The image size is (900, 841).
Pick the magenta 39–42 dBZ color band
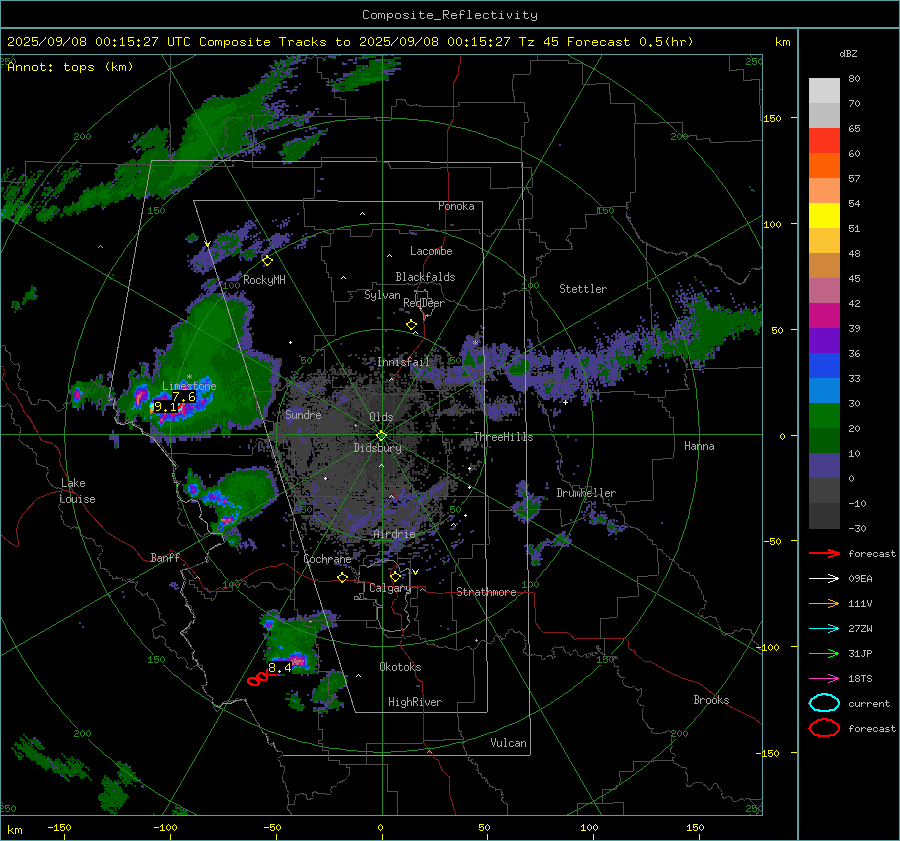click(x=824, y=316)
